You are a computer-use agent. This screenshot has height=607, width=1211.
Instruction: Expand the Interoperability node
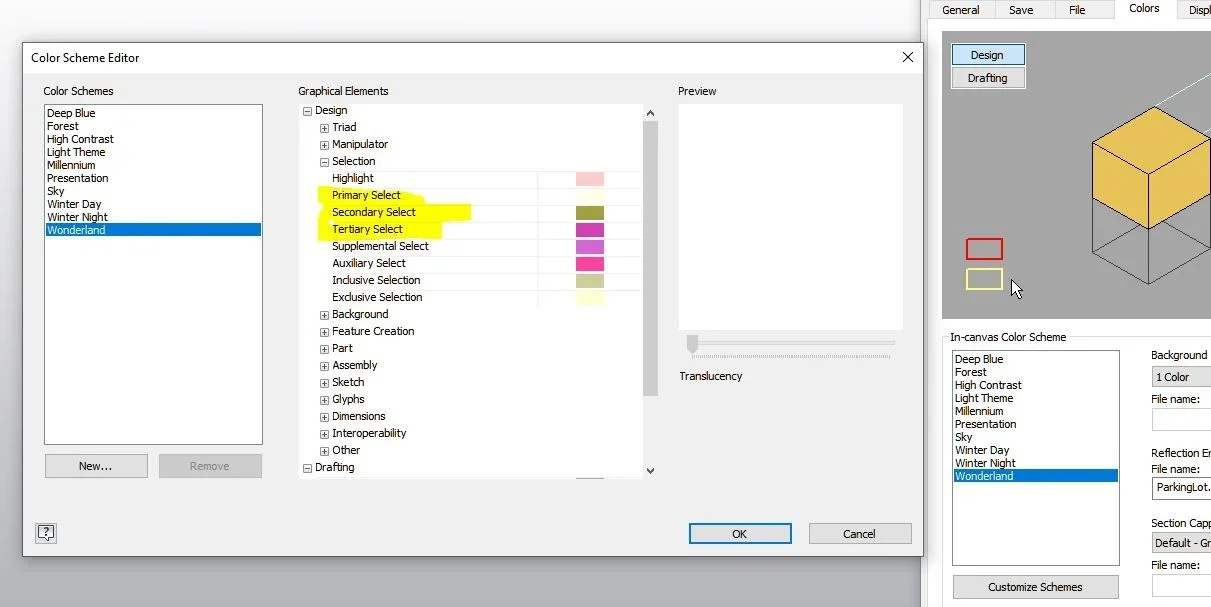[324, 434]
